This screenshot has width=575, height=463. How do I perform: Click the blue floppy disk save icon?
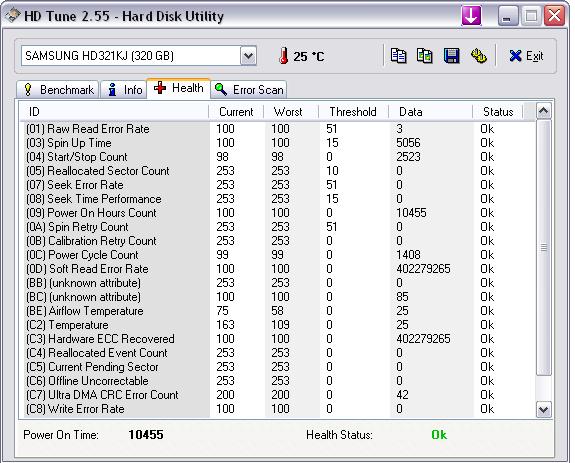[451, 56]
